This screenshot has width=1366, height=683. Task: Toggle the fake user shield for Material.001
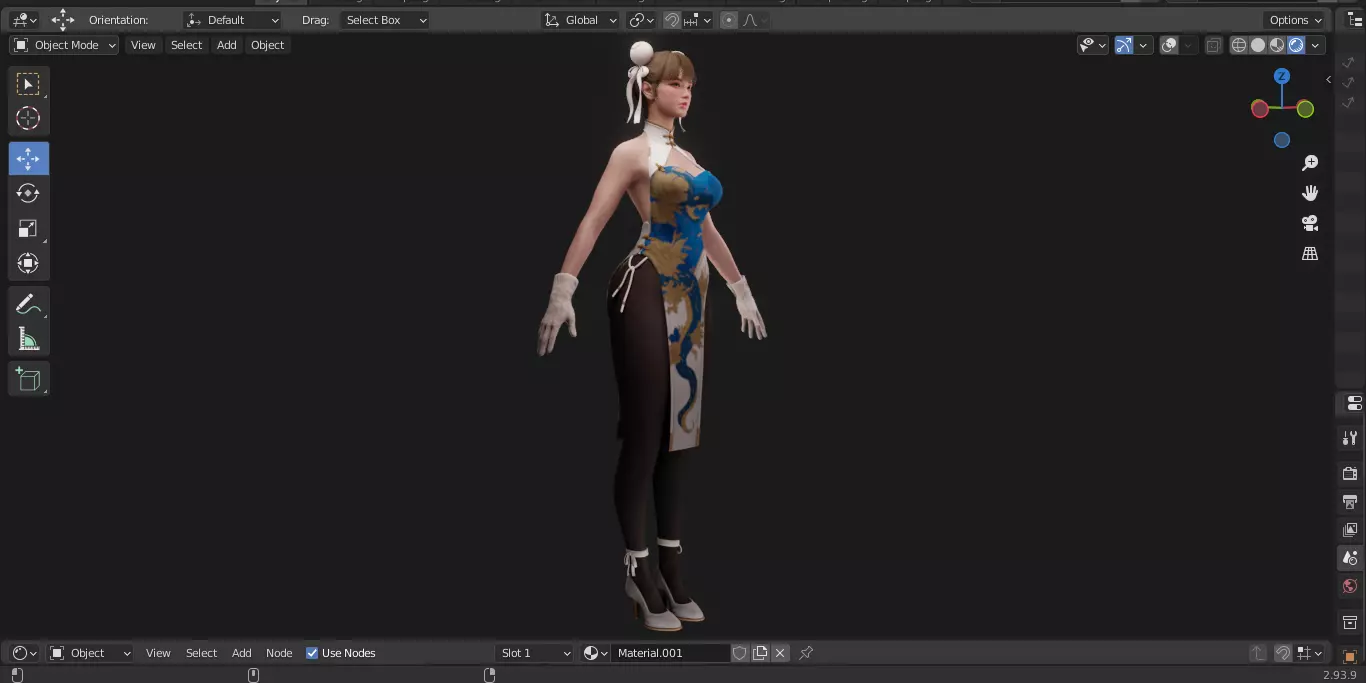point(740,653)
